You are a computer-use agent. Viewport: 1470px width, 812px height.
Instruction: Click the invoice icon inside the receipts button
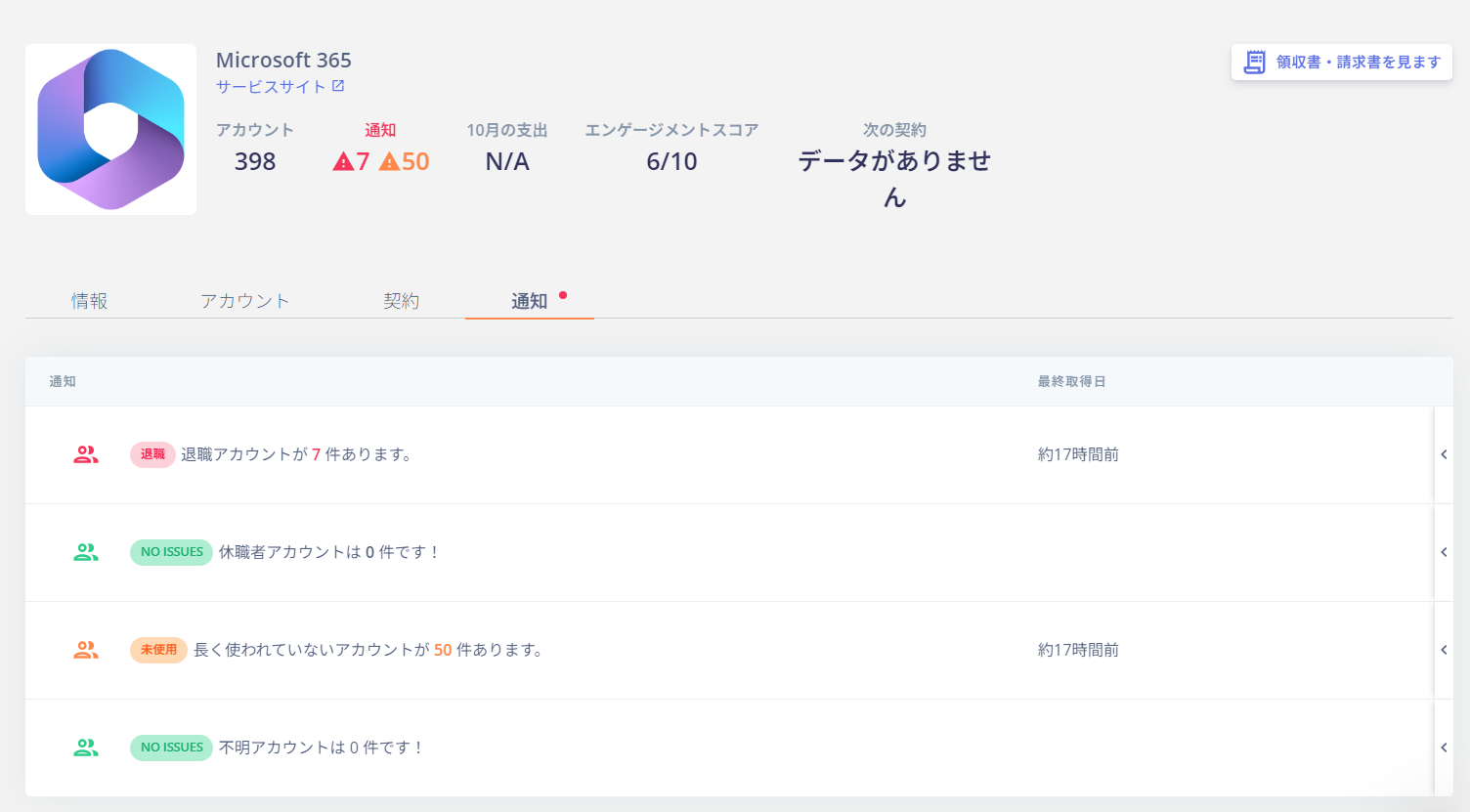coord(1255,62)
